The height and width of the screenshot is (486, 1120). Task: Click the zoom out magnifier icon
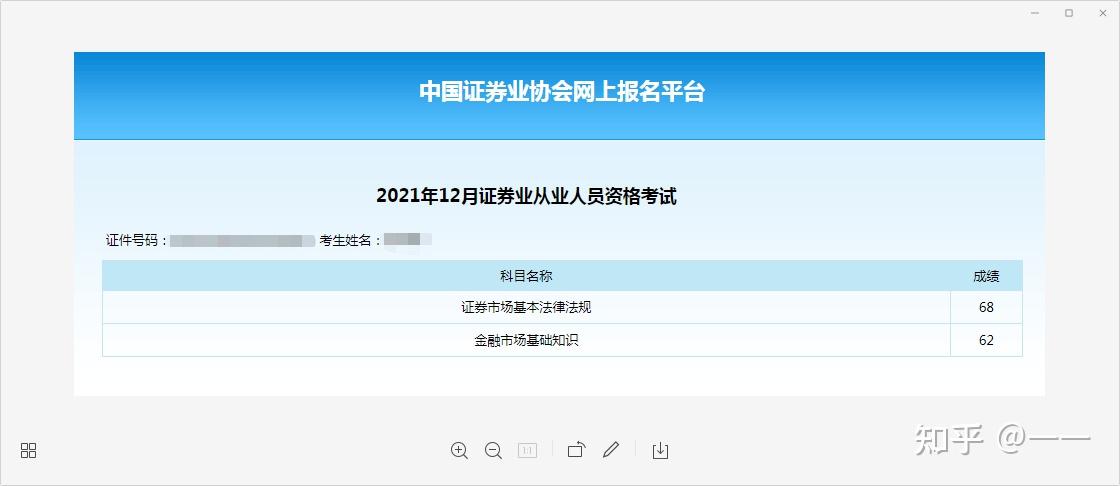pos(494,450)
